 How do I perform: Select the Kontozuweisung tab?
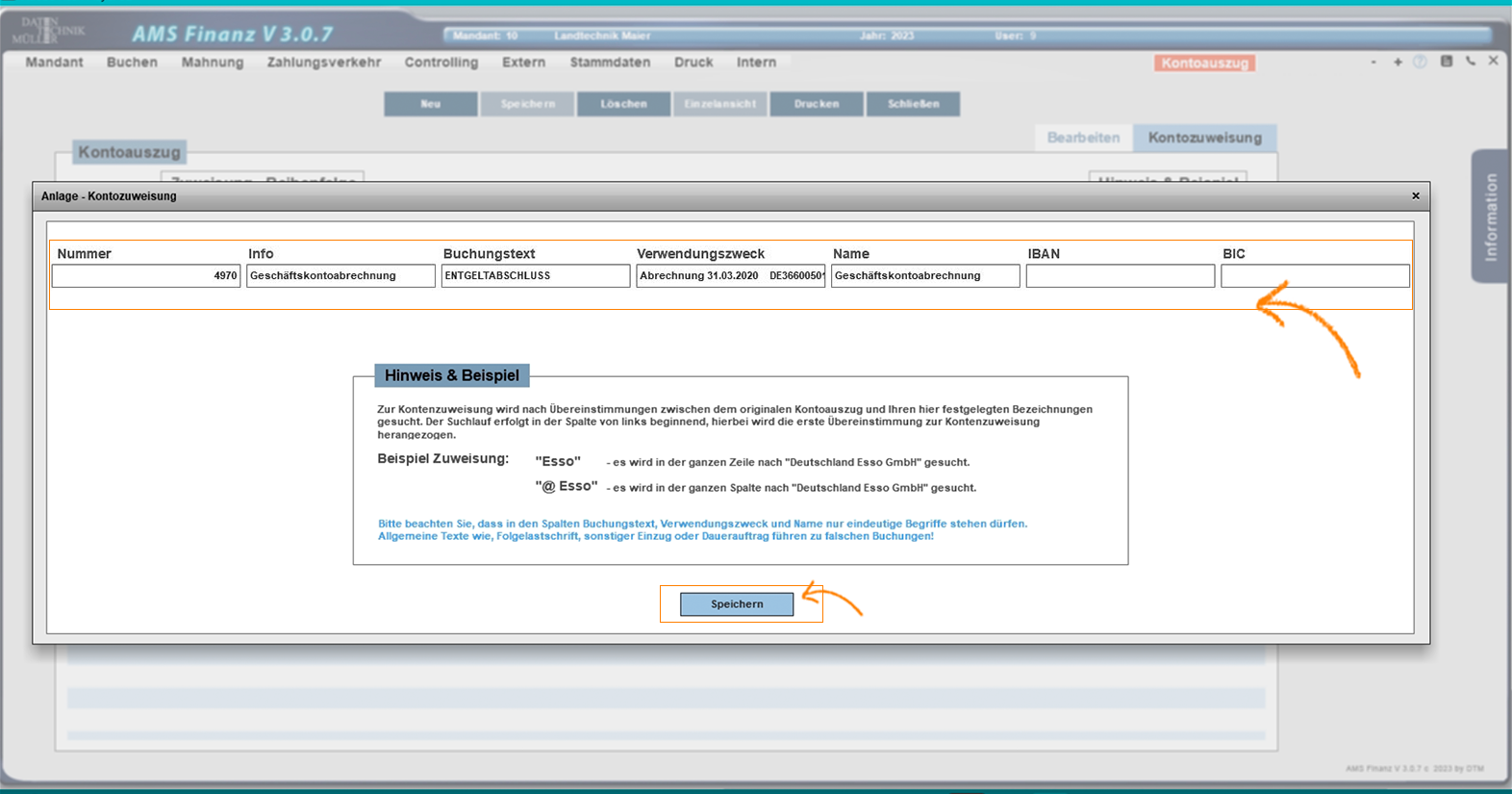pos(1204,138)
